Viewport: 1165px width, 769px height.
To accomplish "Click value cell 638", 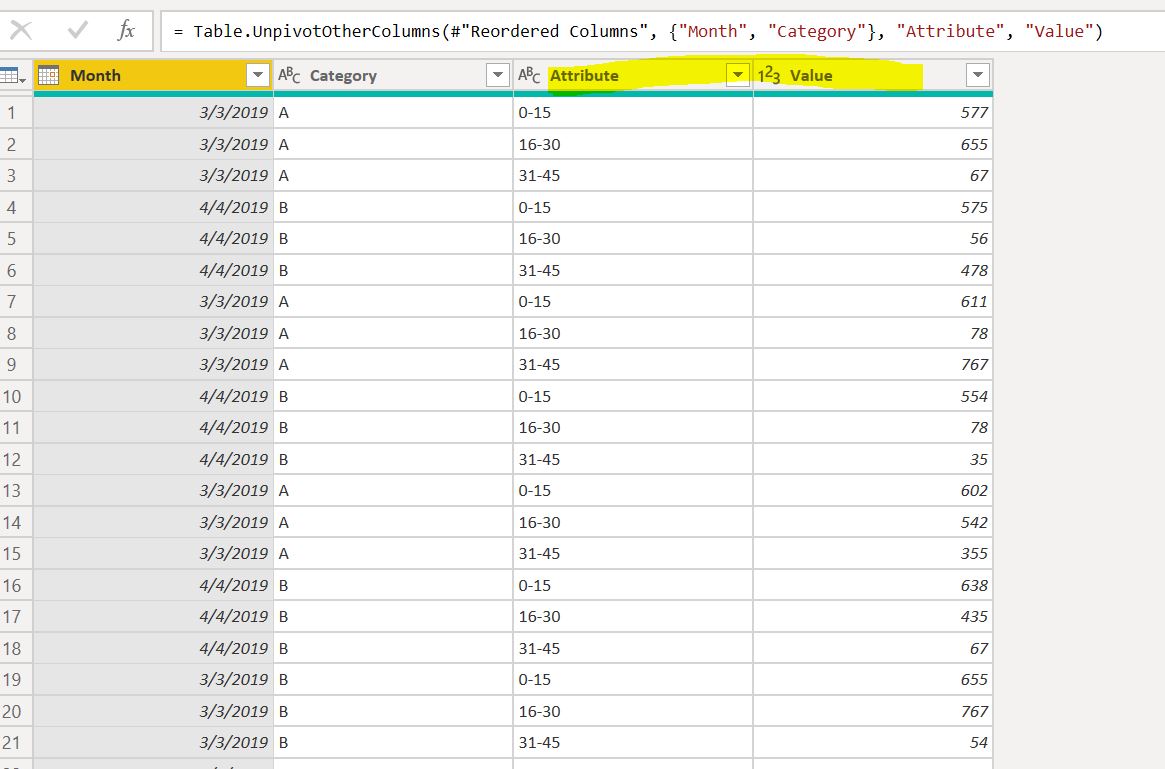I will tap(873, 585).
